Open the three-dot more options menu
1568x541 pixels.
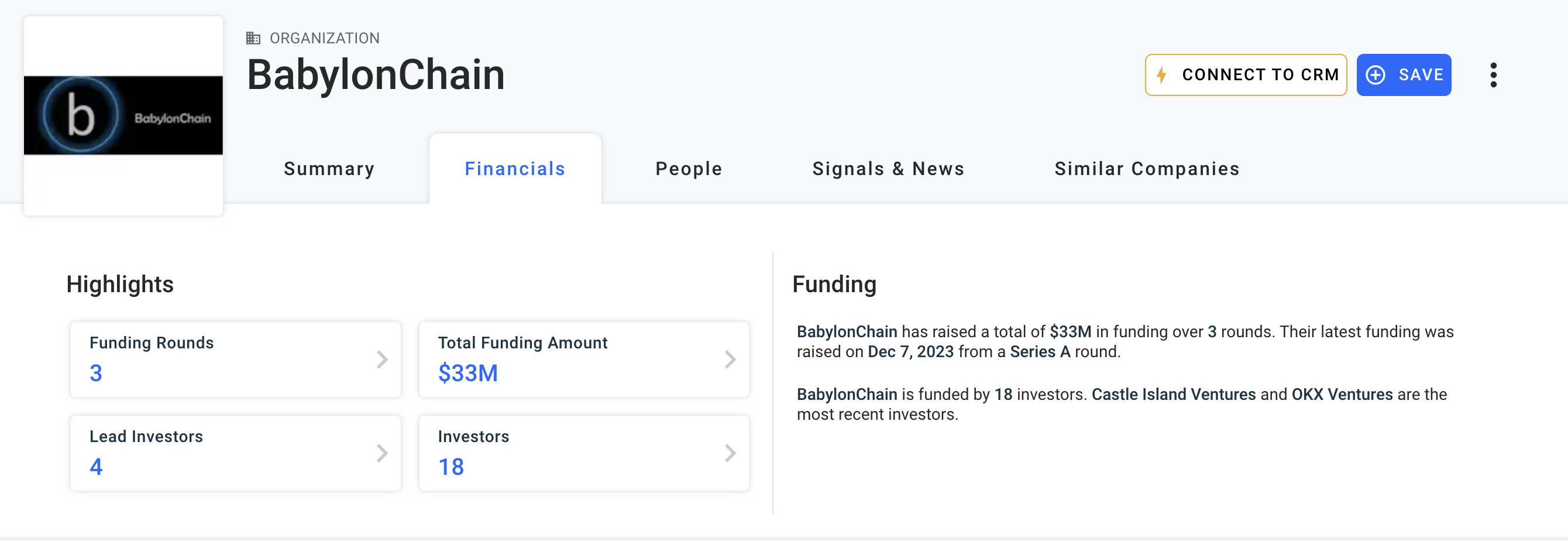tap(1493, 75)
